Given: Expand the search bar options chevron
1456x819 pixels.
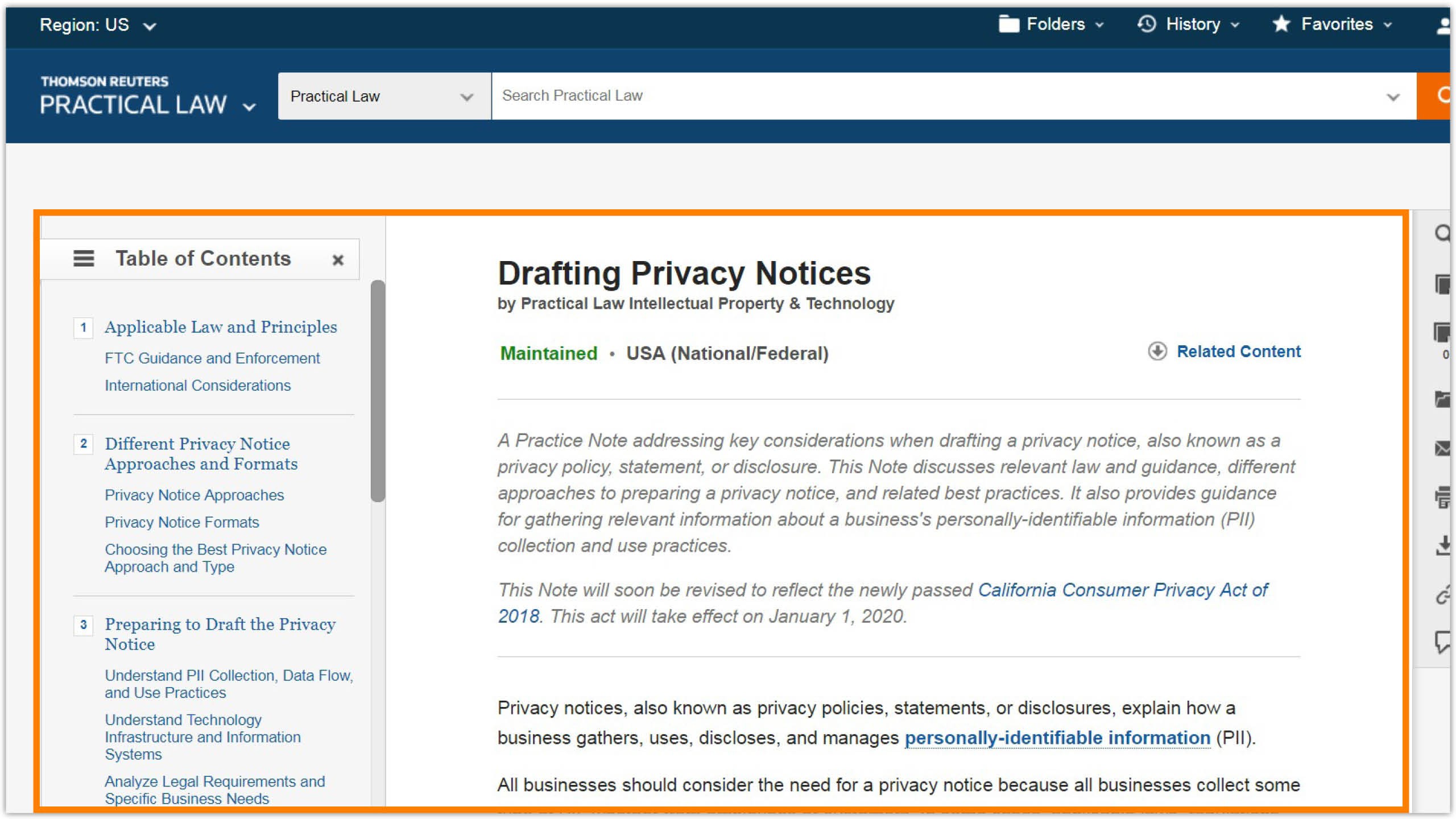Looking at the screenshot, I should tap(1393, 97).
